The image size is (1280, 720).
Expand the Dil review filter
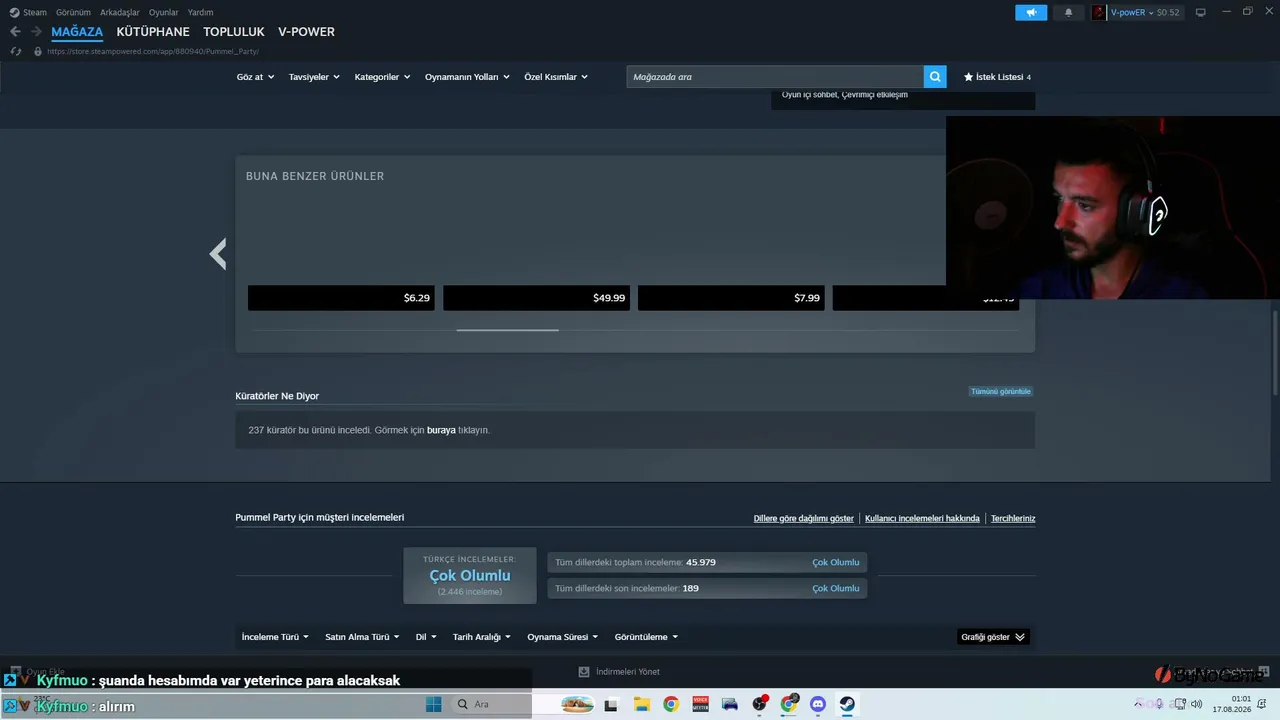pos(426,637)
